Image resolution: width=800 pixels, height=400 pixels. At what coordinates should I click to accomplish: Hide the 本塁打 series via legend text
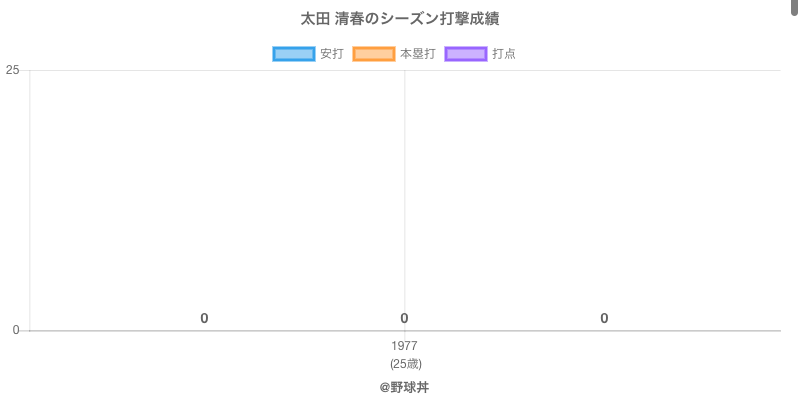(x=417, y=54)
